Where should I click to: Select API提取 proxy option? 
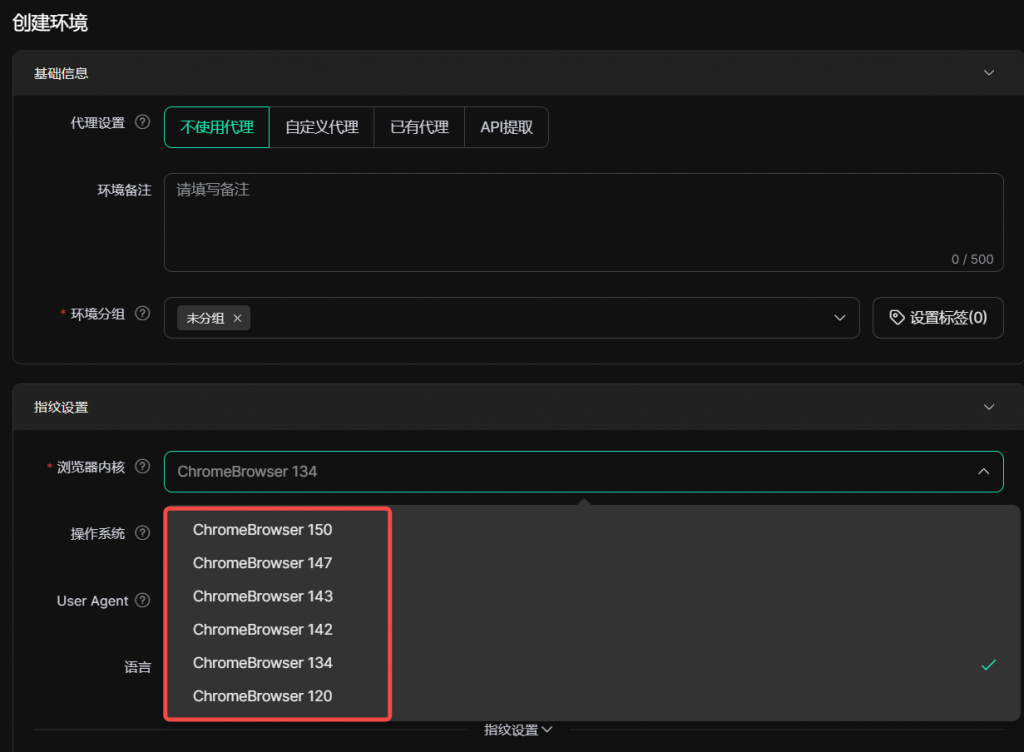click(507, 127)
